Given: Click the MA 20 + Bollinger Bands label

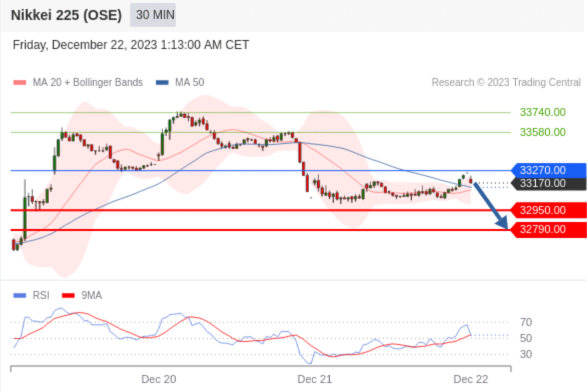Looking at the screenshot, I should pos(88,82).
